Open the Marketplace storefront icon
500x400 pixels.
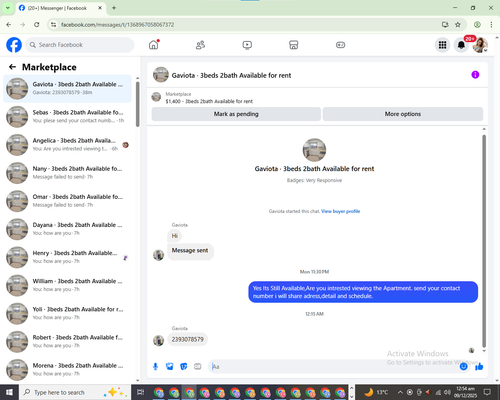tap(294, 45)
